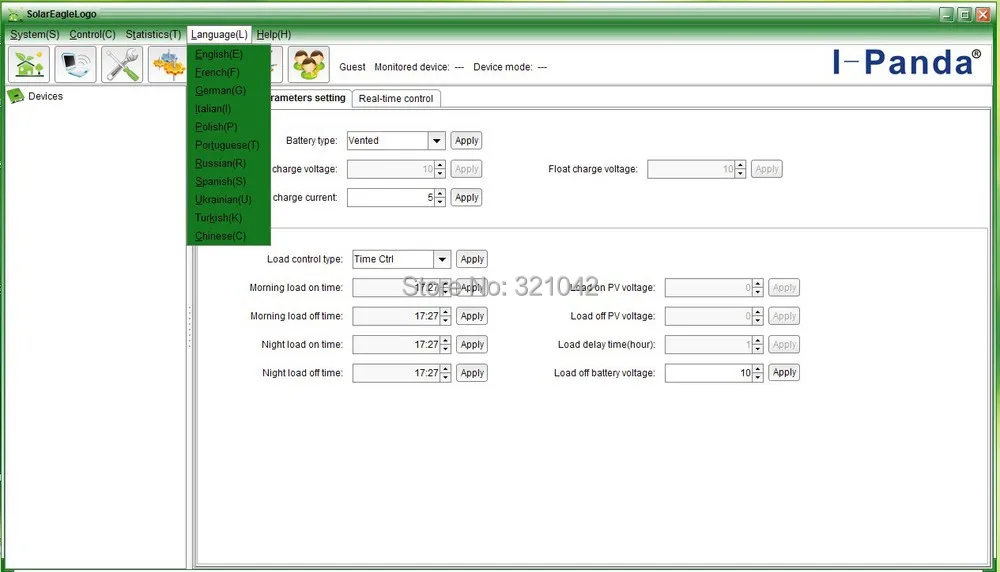This screenshot has height=572, width=1000.
Task: Select Chinese(C) in the language list
Action: click(221, 236)
